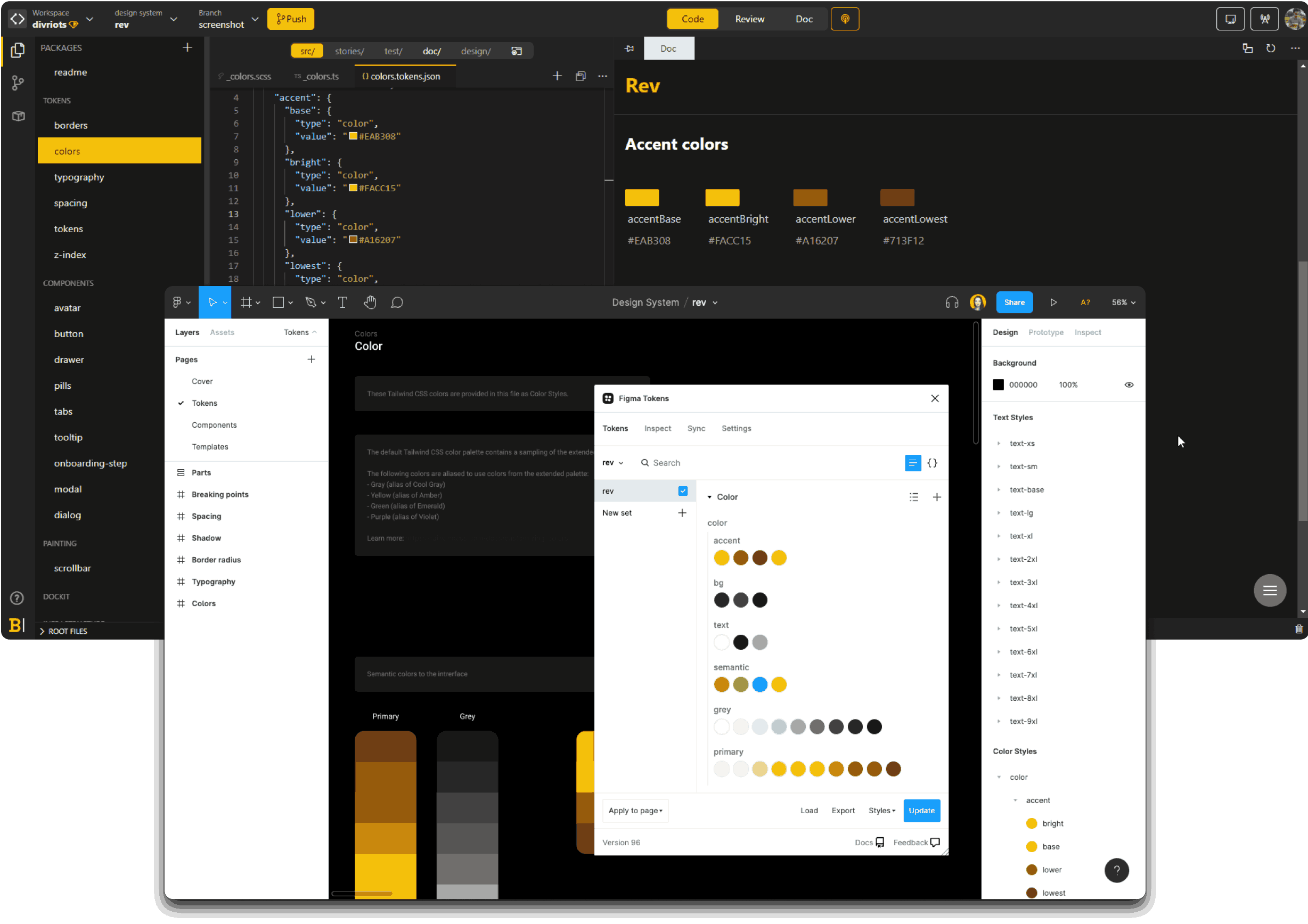Click the Play/Preview button in toolbar
Screen dimensions: 1308x924
click(1053, 302)
